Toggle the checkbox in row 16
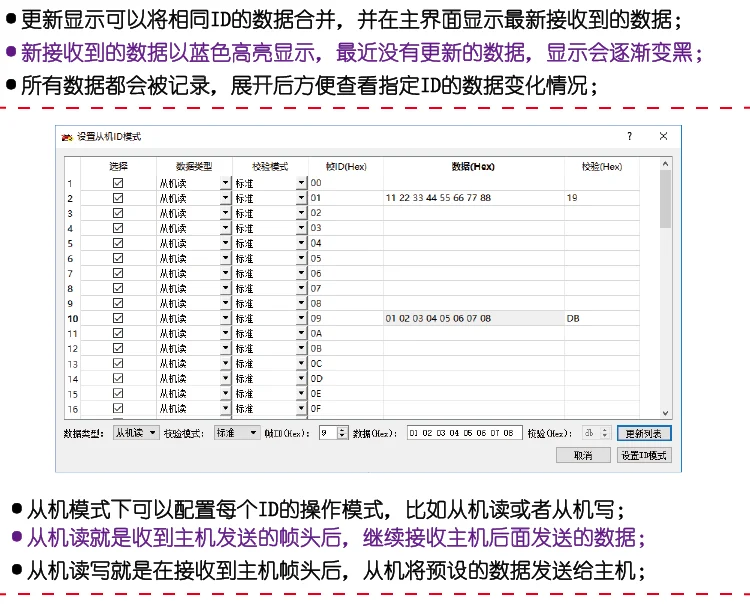 pyautogui.click(x=118, y=408)
